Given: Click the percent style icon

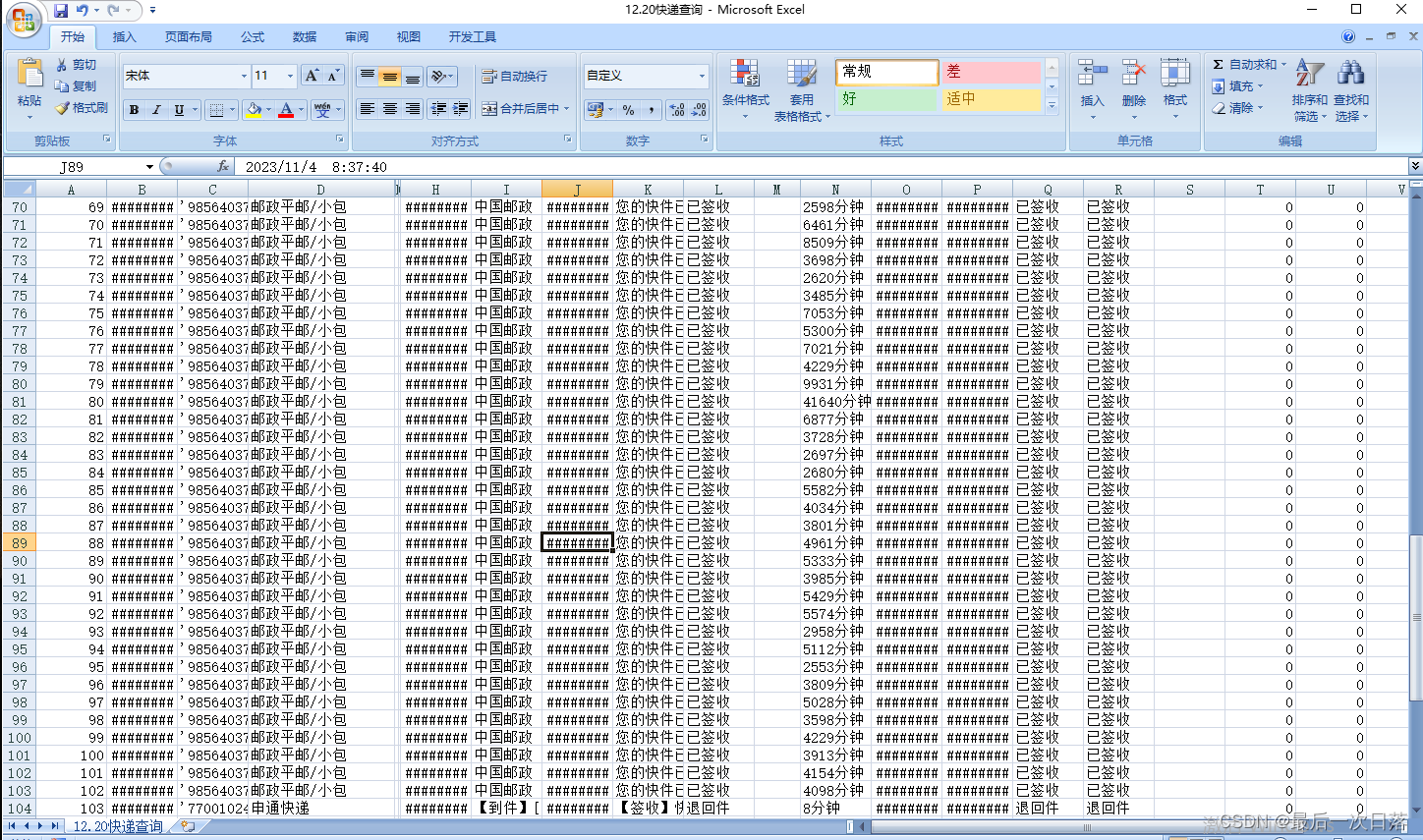Looking at the screenshot, I should [628, 110].
